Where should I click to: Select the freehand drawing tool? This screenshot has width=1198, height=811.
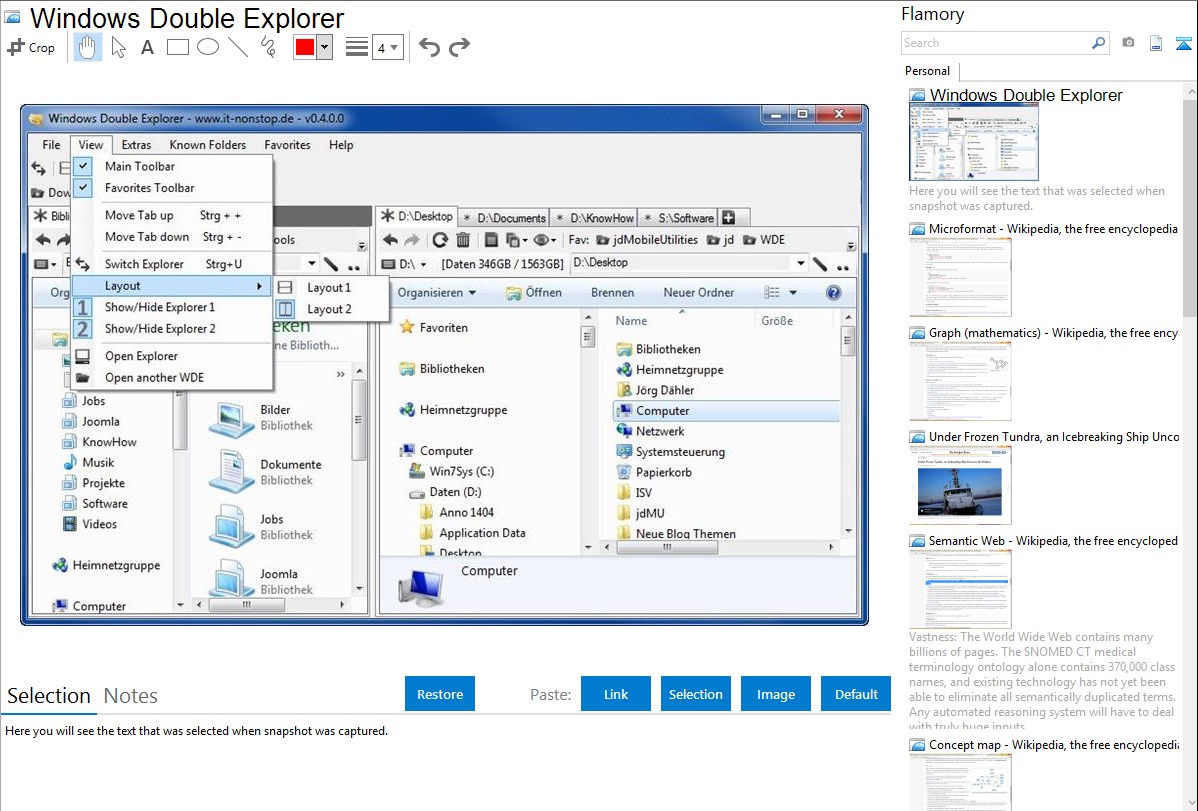268,47
